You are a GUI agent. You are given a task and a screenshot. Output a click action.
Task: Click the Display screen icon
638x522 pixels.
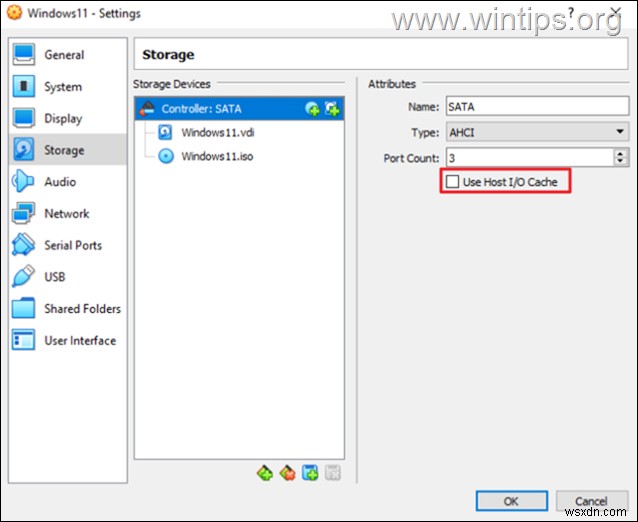(24, 118)
